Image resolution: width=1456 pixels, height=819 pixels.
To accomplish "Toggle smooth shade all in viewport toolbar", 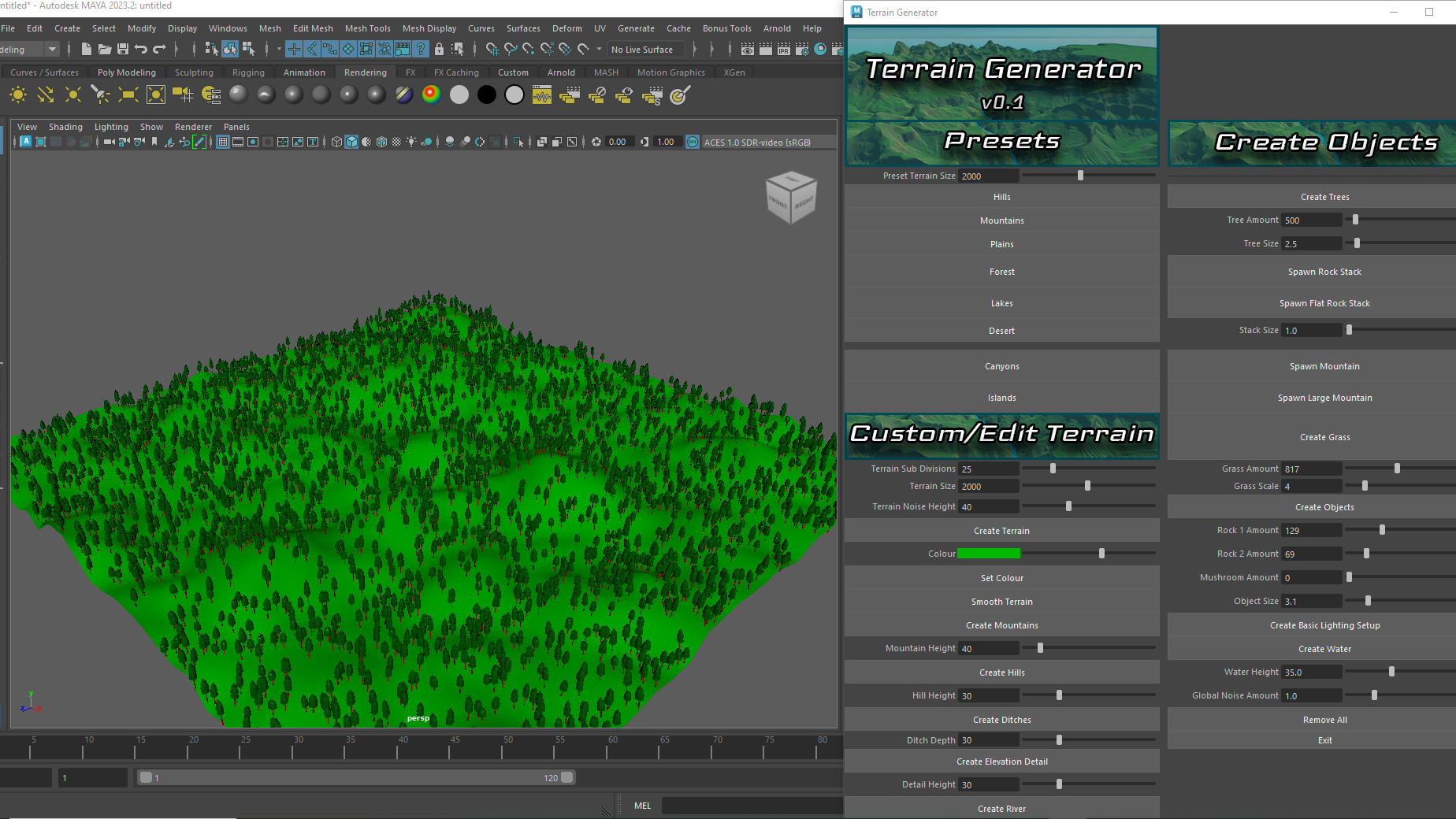I will (x=352, y=142).
